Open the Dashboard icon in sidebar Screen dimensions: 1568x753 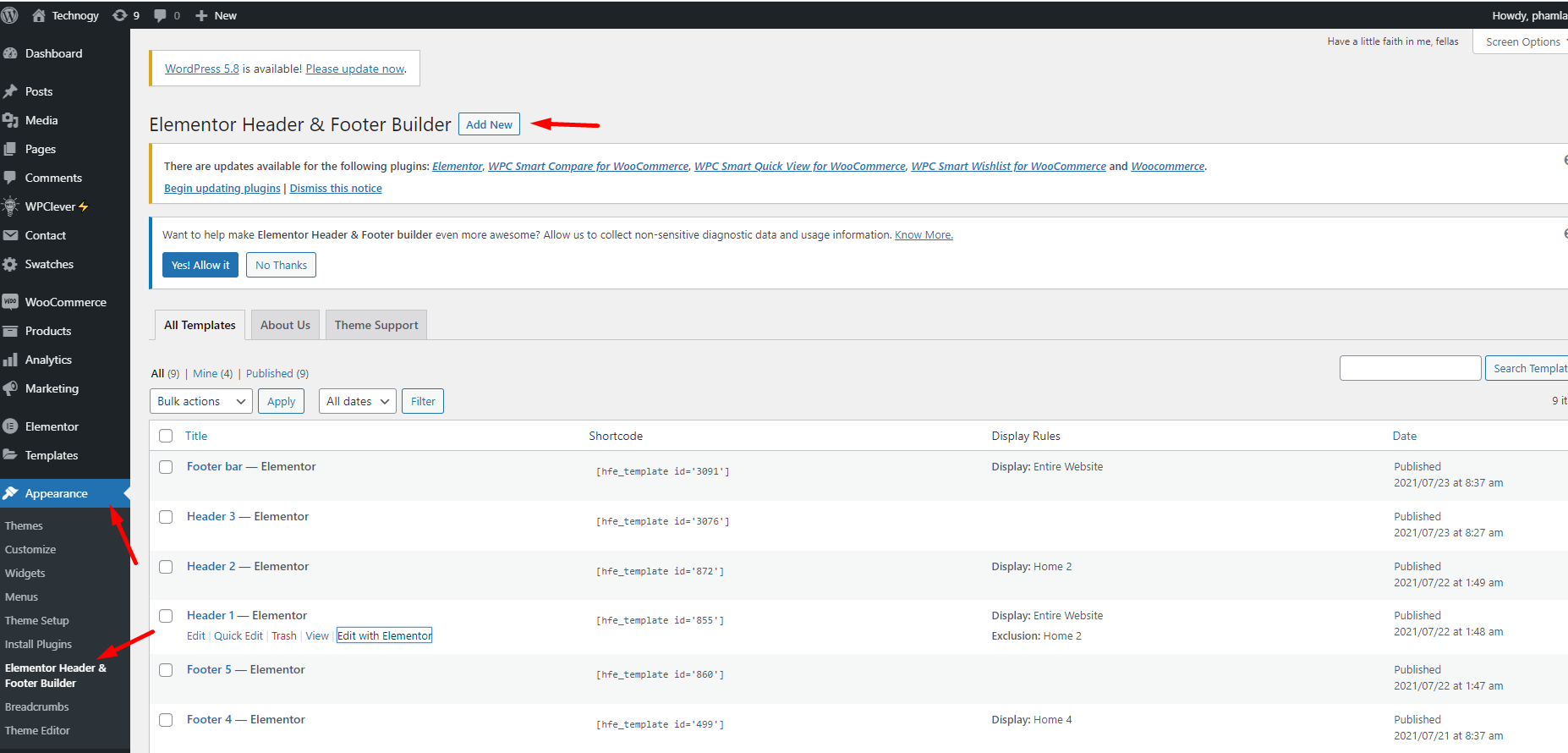click(11, 53)
